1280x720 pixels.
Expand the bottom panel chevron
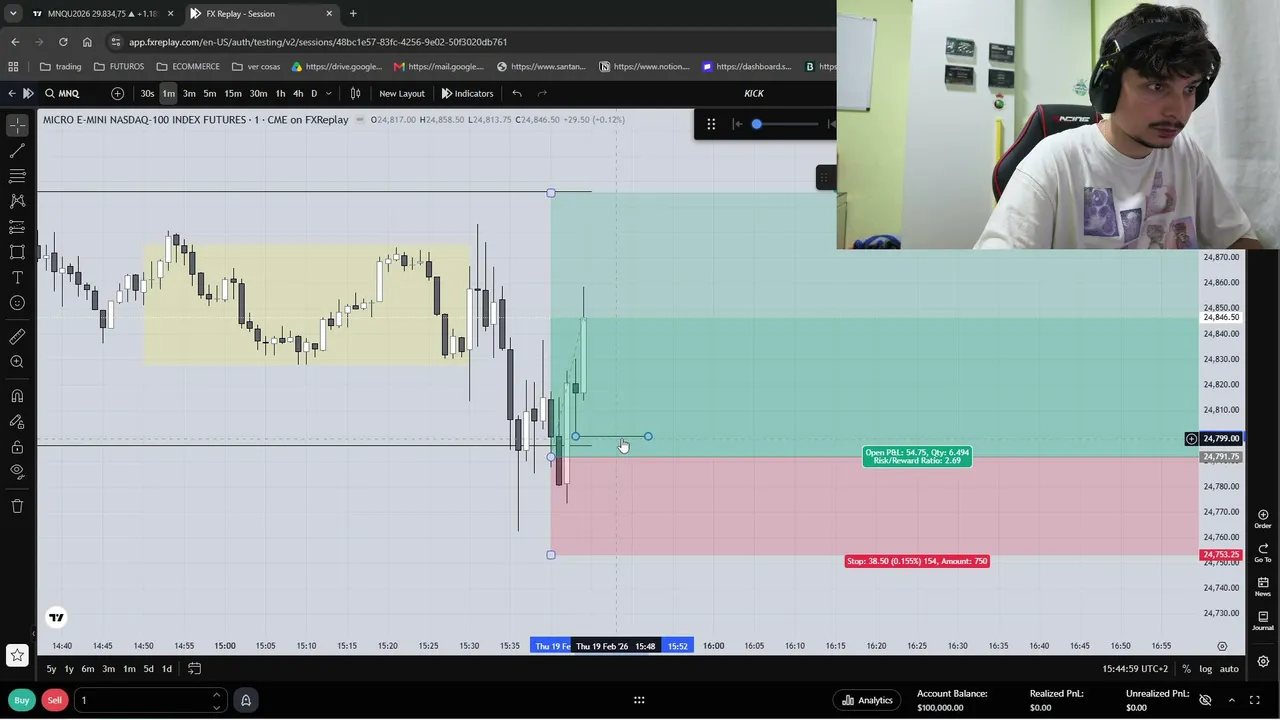pos(1231,700)
